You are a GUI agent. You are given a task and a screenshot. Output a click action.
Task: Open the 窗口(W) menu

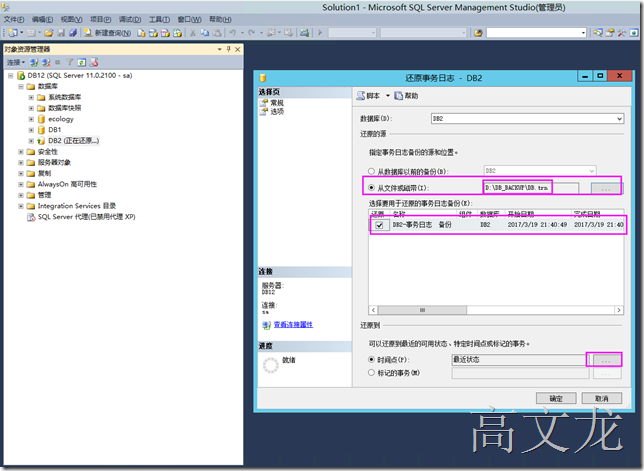(189, 19)
